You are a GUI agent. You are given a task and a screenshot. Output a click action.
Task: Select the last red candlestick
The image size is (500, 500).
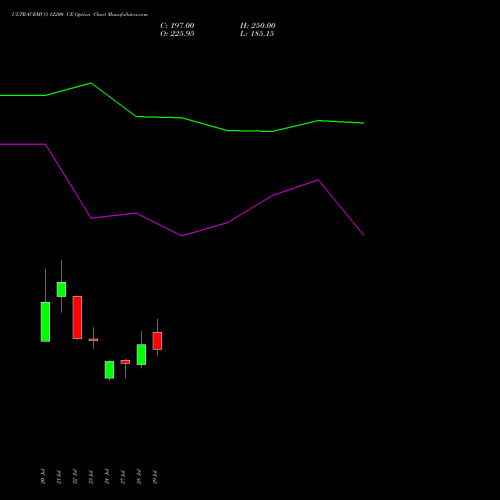click(157, 341)
